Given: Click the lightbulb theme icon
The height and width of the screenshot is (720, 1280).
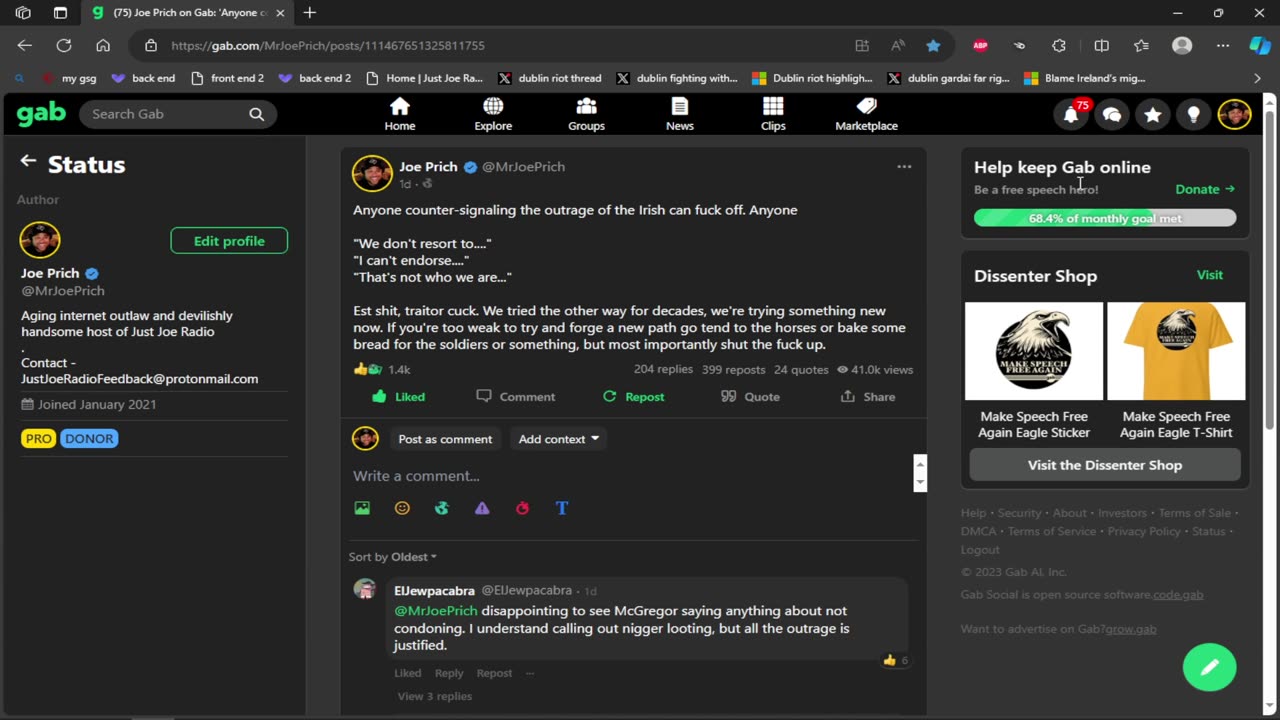Looking at the screenshot, I should coord(1193,115).
